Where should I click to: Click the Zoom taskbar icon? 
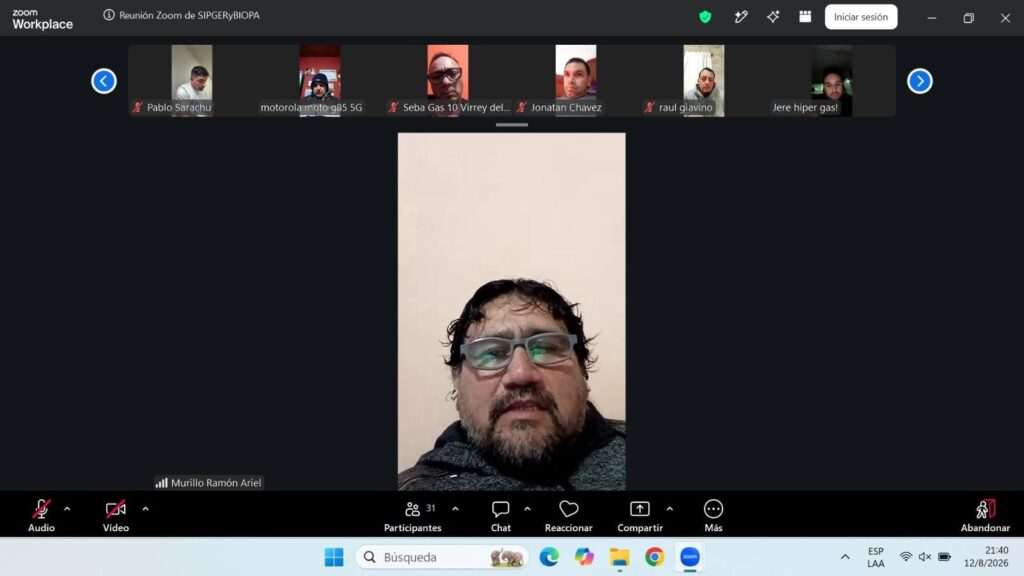click(690, 557)
